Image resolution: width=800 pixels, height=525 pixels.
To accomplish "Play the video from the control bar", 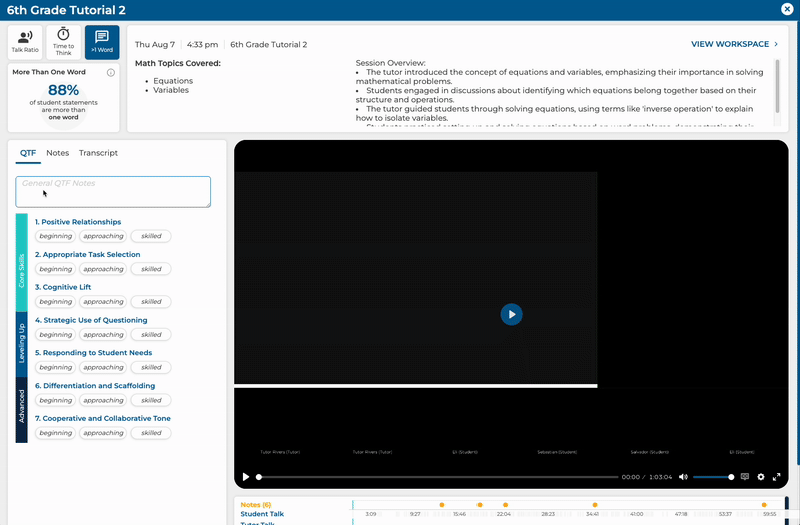I will coord(246,477).
